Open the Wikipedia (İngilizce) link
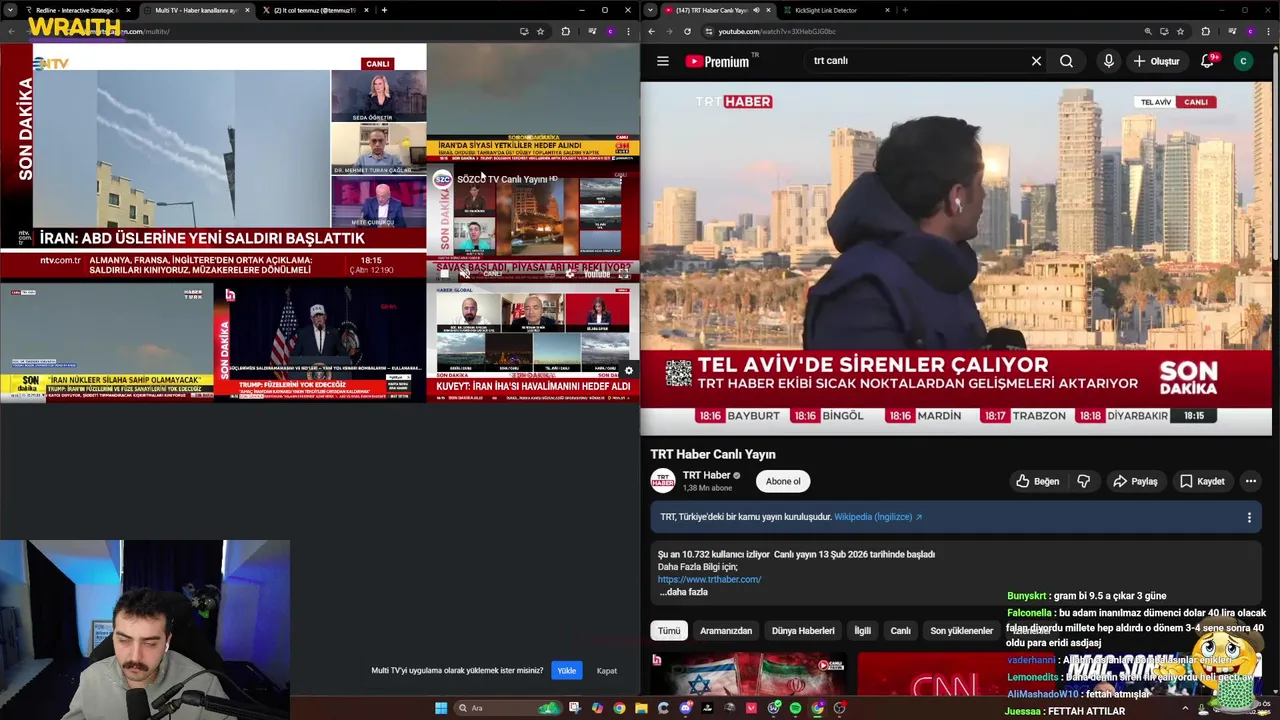Viewport: 1280px width, 720px height. (x=878, y=517)
